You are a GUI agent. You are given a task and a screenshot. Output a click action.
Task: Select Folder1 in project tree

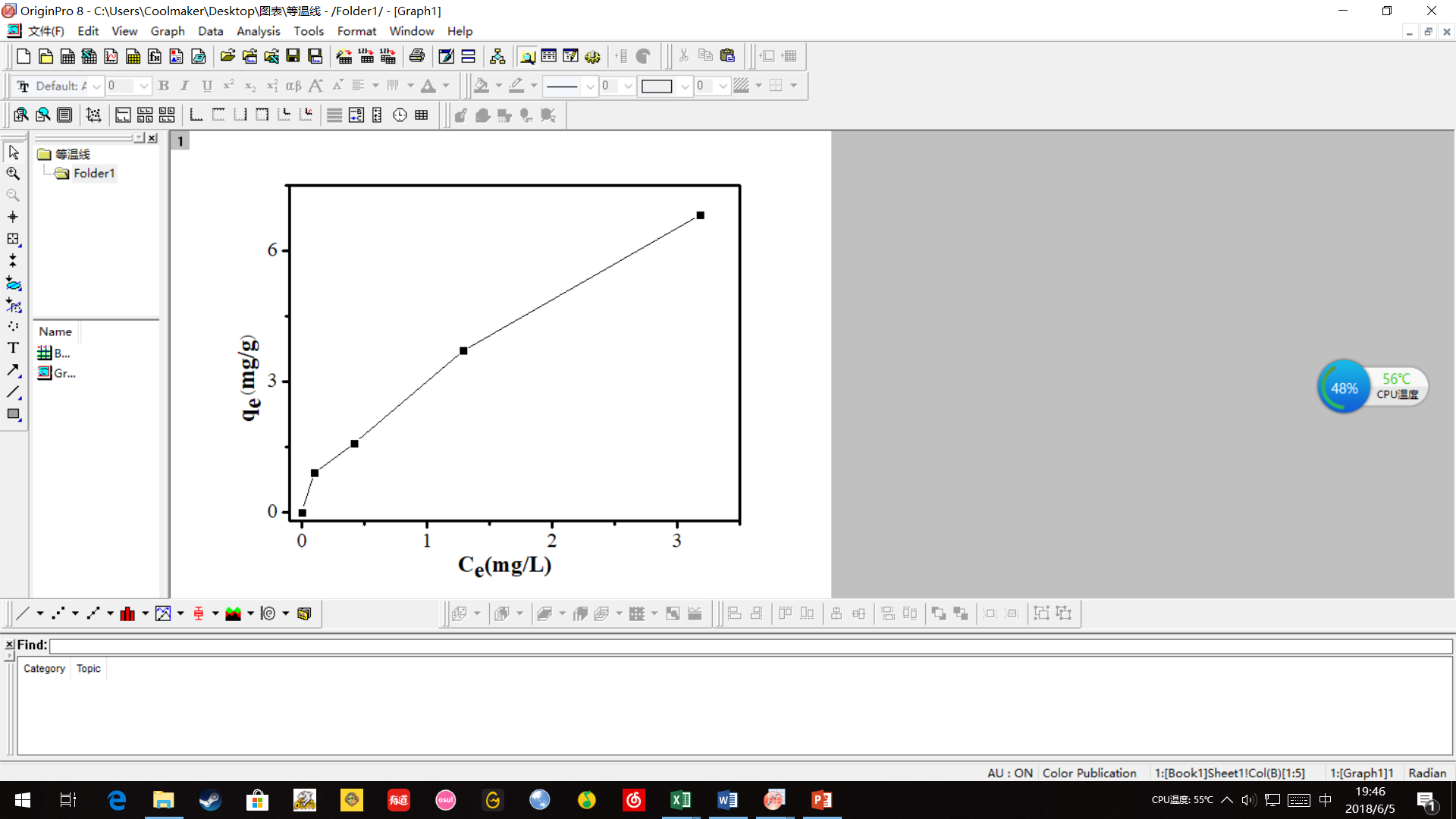point(93,174)
